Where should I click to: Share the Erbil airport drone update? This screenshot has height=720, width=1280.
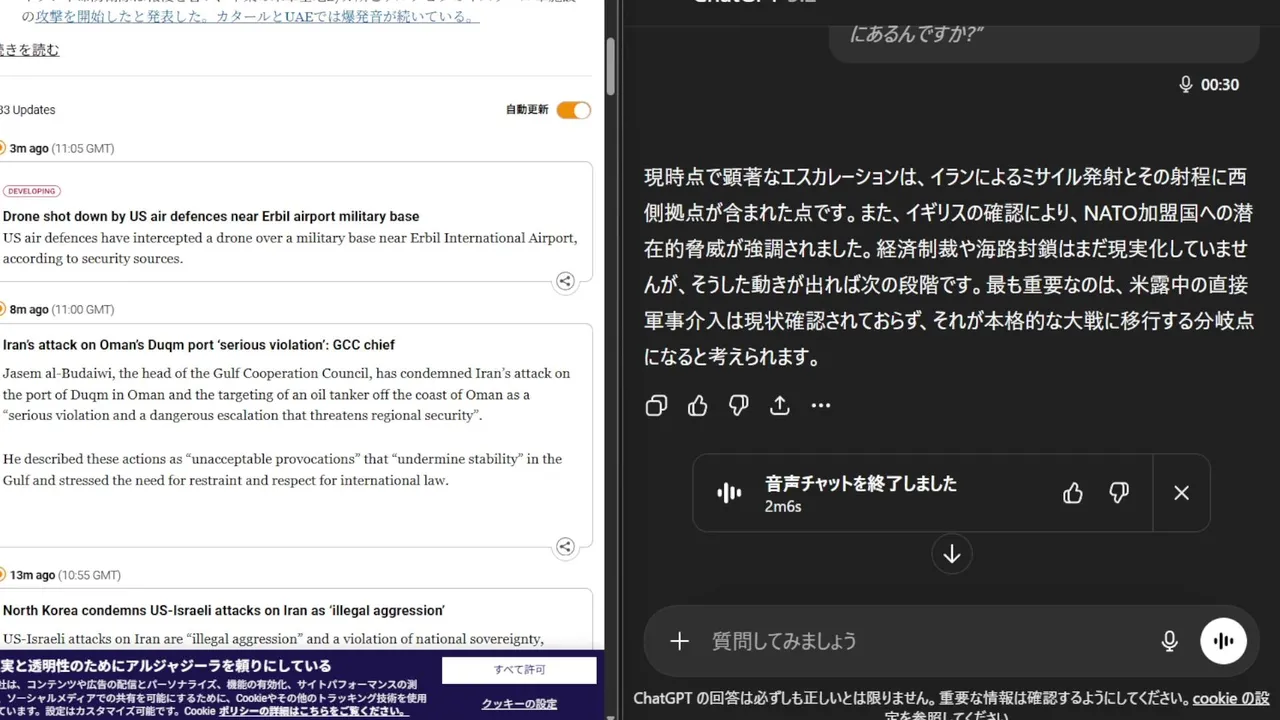pos(565,281)
